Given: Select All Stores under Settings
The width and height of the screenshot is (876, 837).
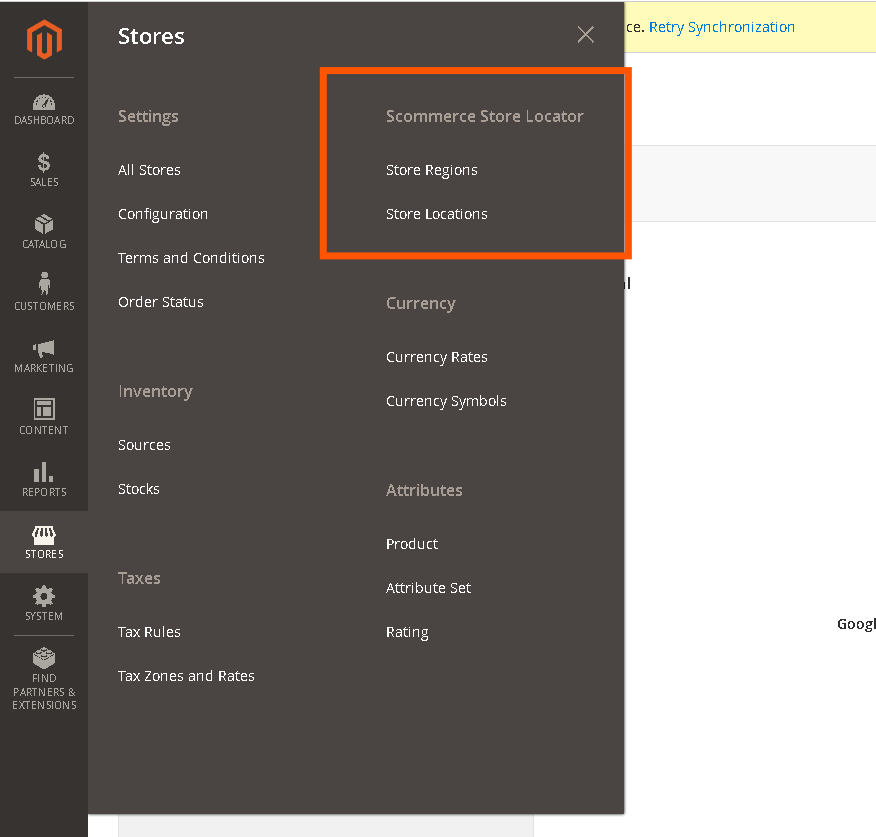Looking at the screenshot, I should 149,170.
